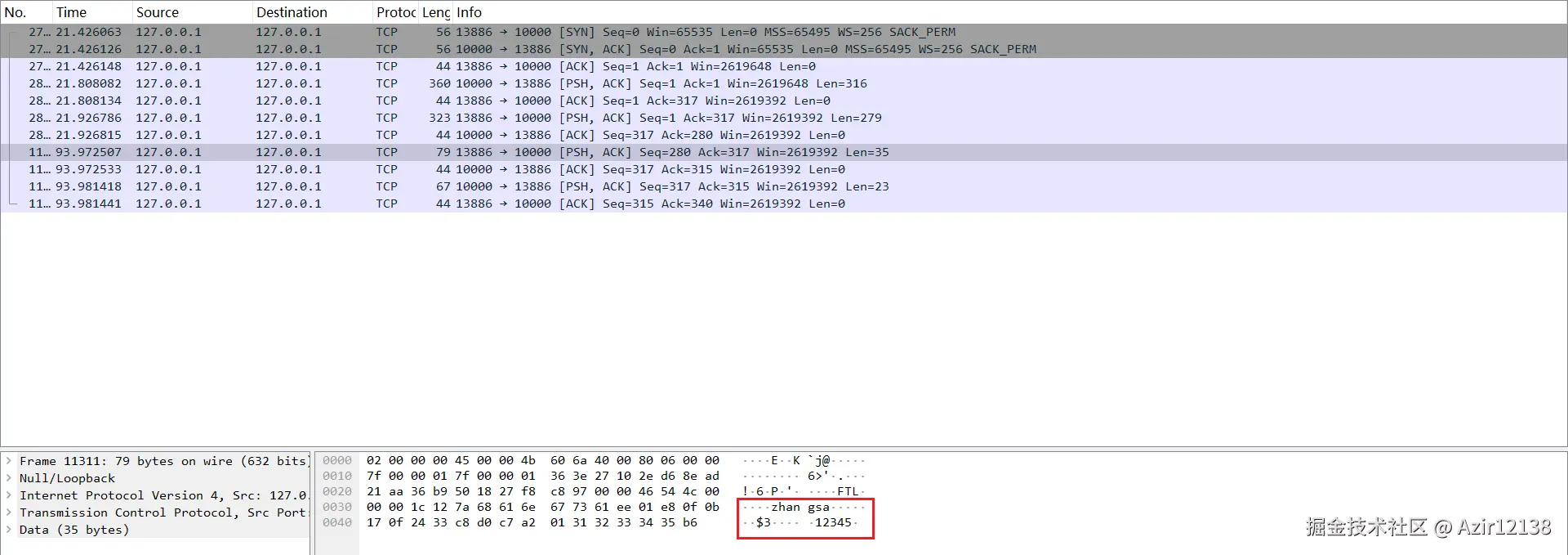Select the packet with Len=316
This screenshot has height=555, width=1568.
784,83
